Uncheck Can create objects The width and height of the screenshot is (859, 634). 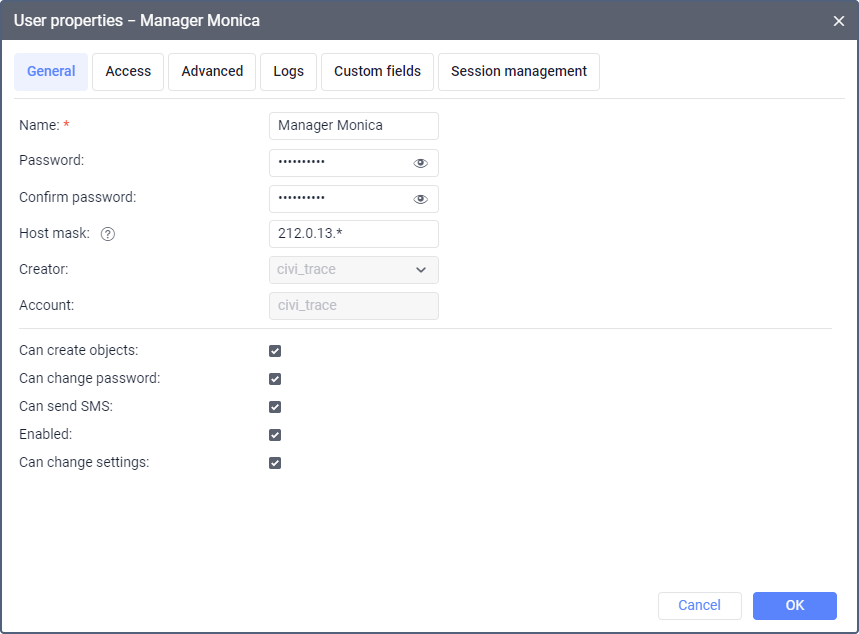coord(275,351)
